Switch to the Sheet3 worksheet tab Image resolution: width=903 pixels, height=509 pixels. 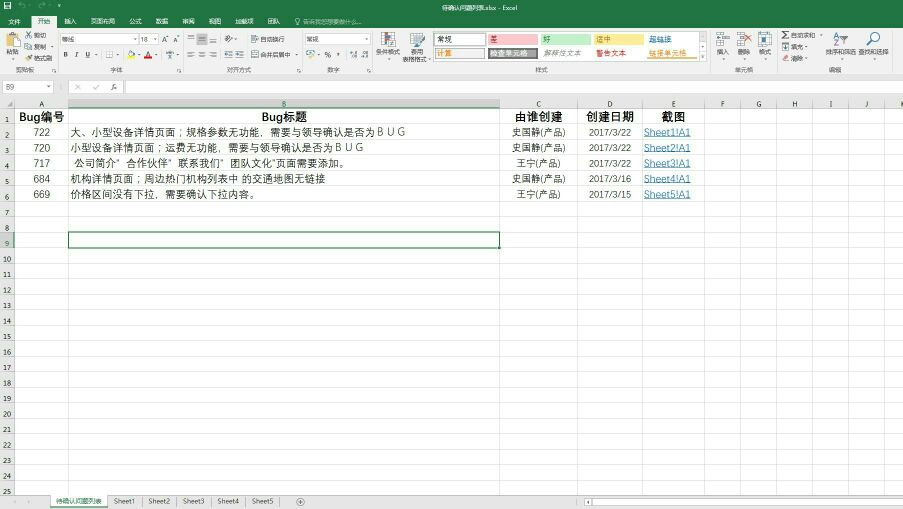tap(193, 501)
